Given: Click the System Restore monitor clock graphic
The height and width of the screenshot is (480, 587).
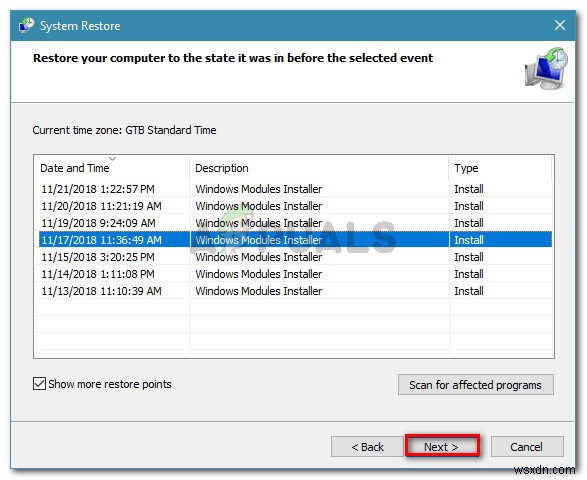Looking at the screenshot, I should 546,68.
